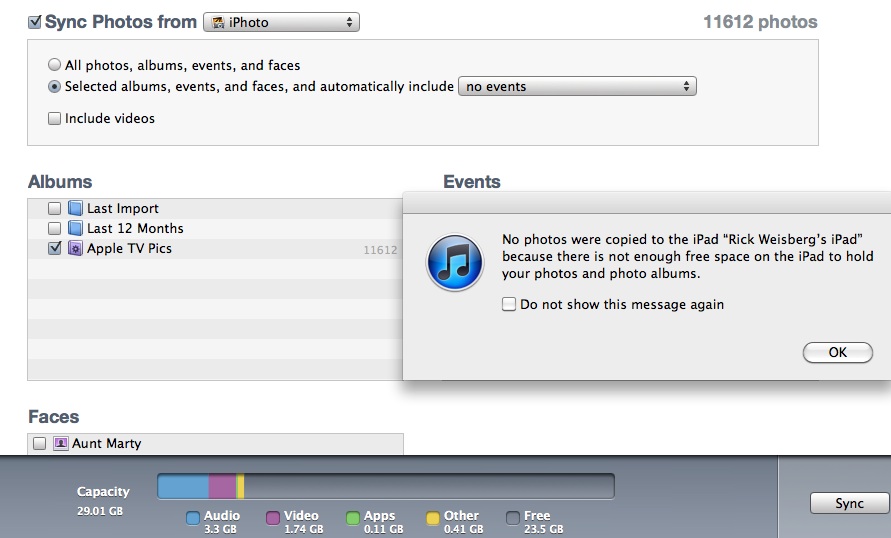Click the Capacity 29.01 GB label
The width and height of the screenshot is (891, 538).
(103, 501)
